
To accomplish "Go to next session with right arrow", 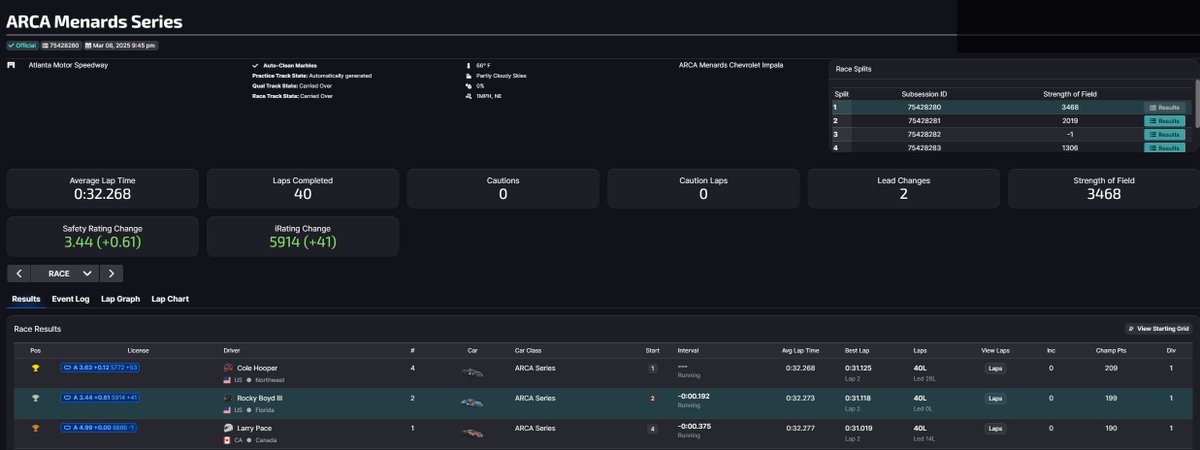I will [111, 273].
